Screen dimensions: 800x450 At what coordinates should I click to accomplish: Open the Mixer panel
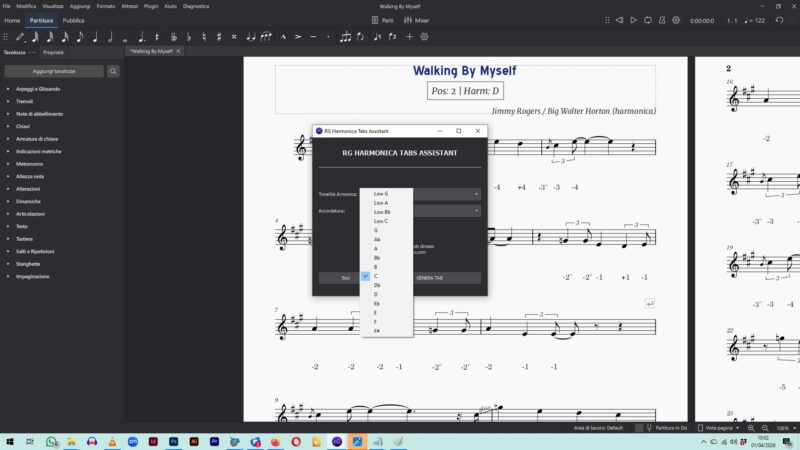click(416, 20)
